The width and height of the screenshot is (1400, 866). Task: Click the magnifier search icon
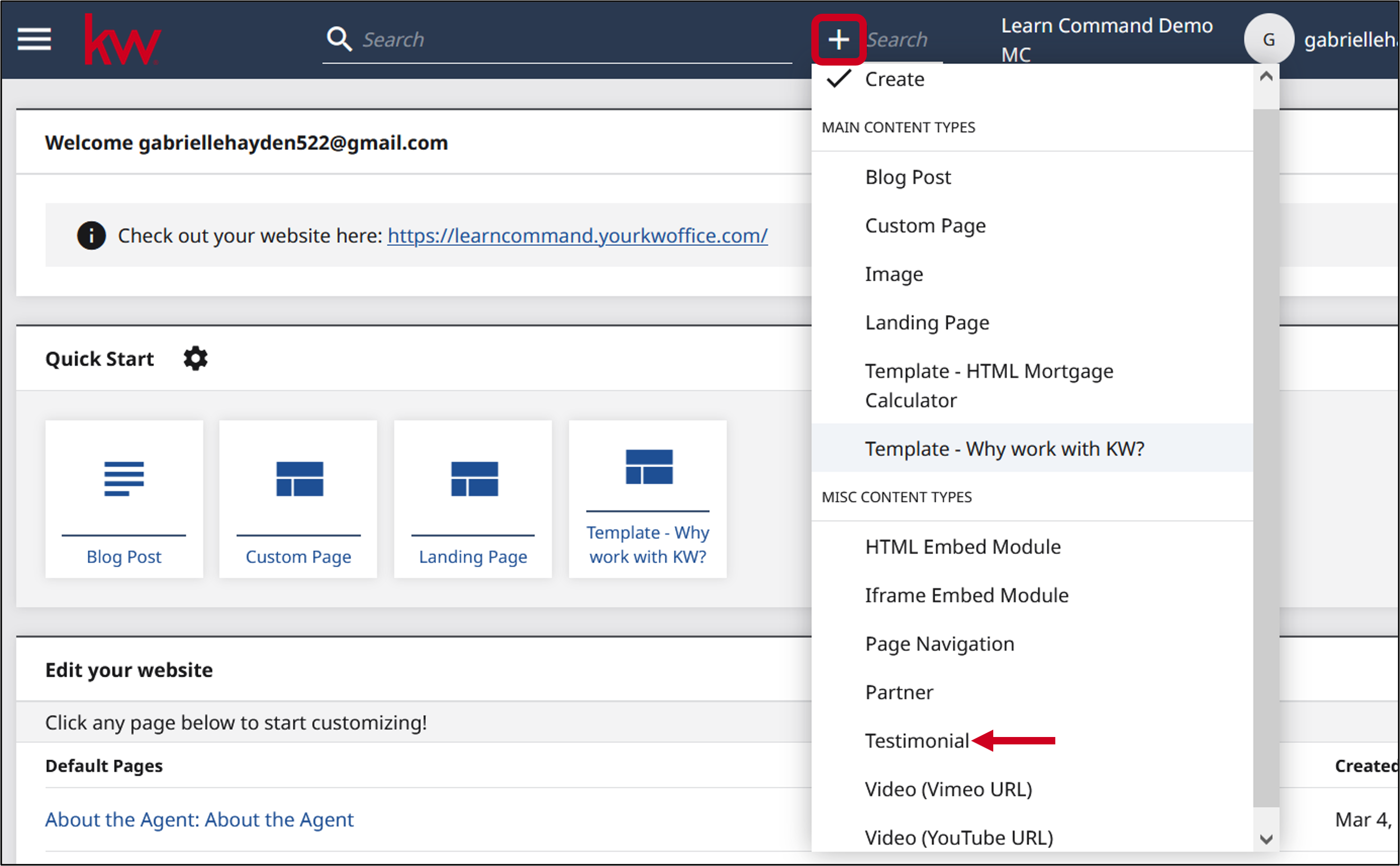[x=339, y=39]
